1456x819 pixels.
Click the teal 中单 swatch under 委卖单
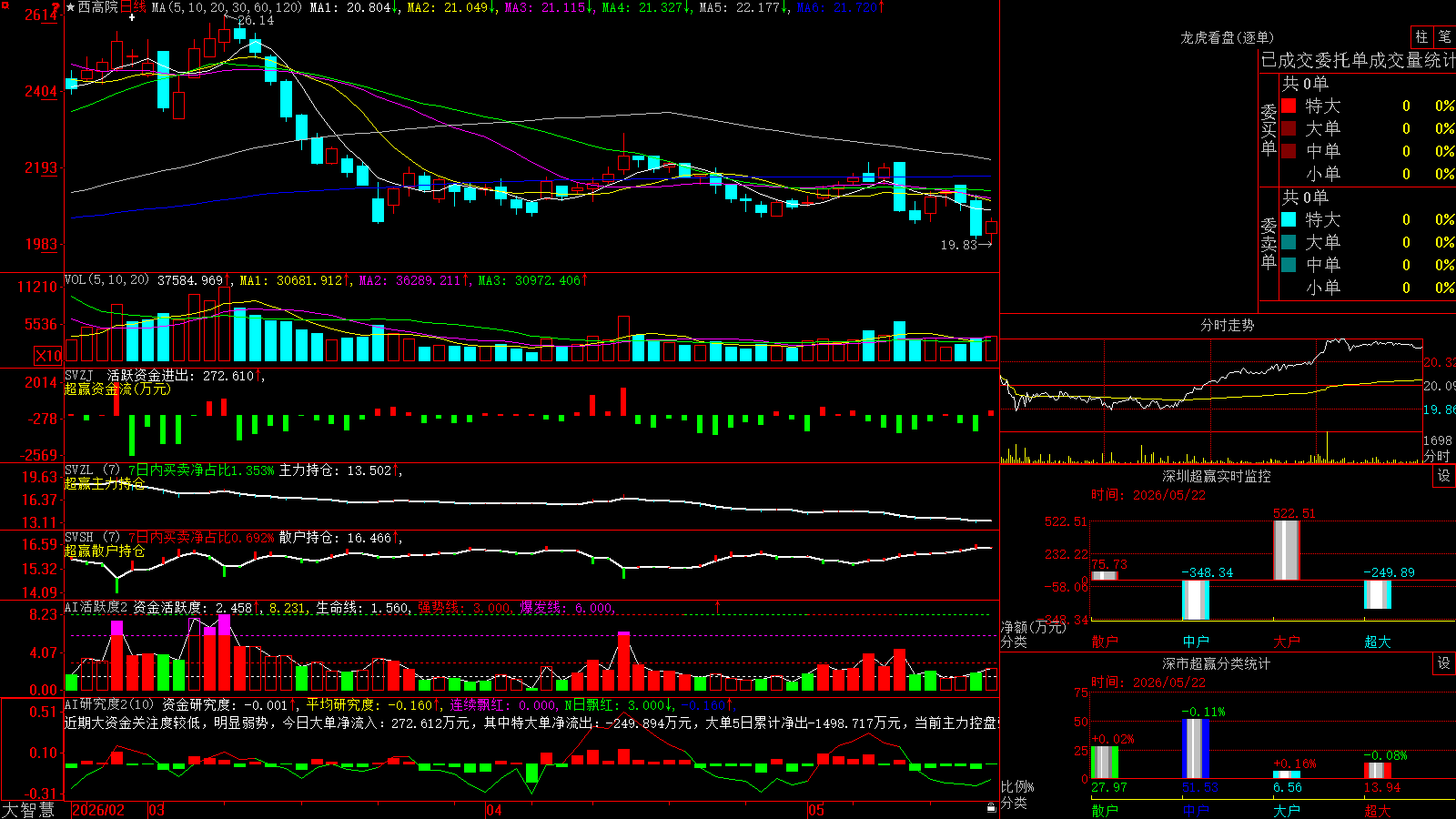coord(1289,265)
